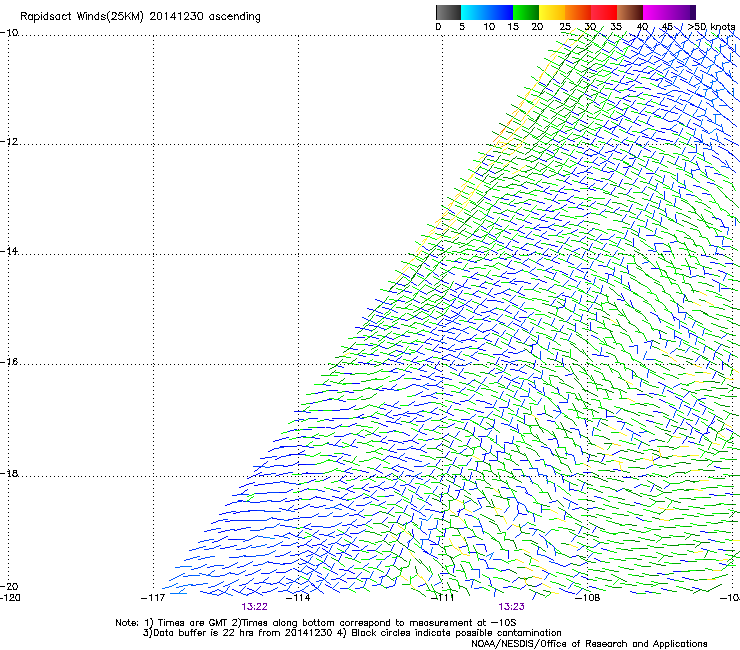Click the purple 13:23 time marker
Screen dimensions: 740x650
coord(512,607)
